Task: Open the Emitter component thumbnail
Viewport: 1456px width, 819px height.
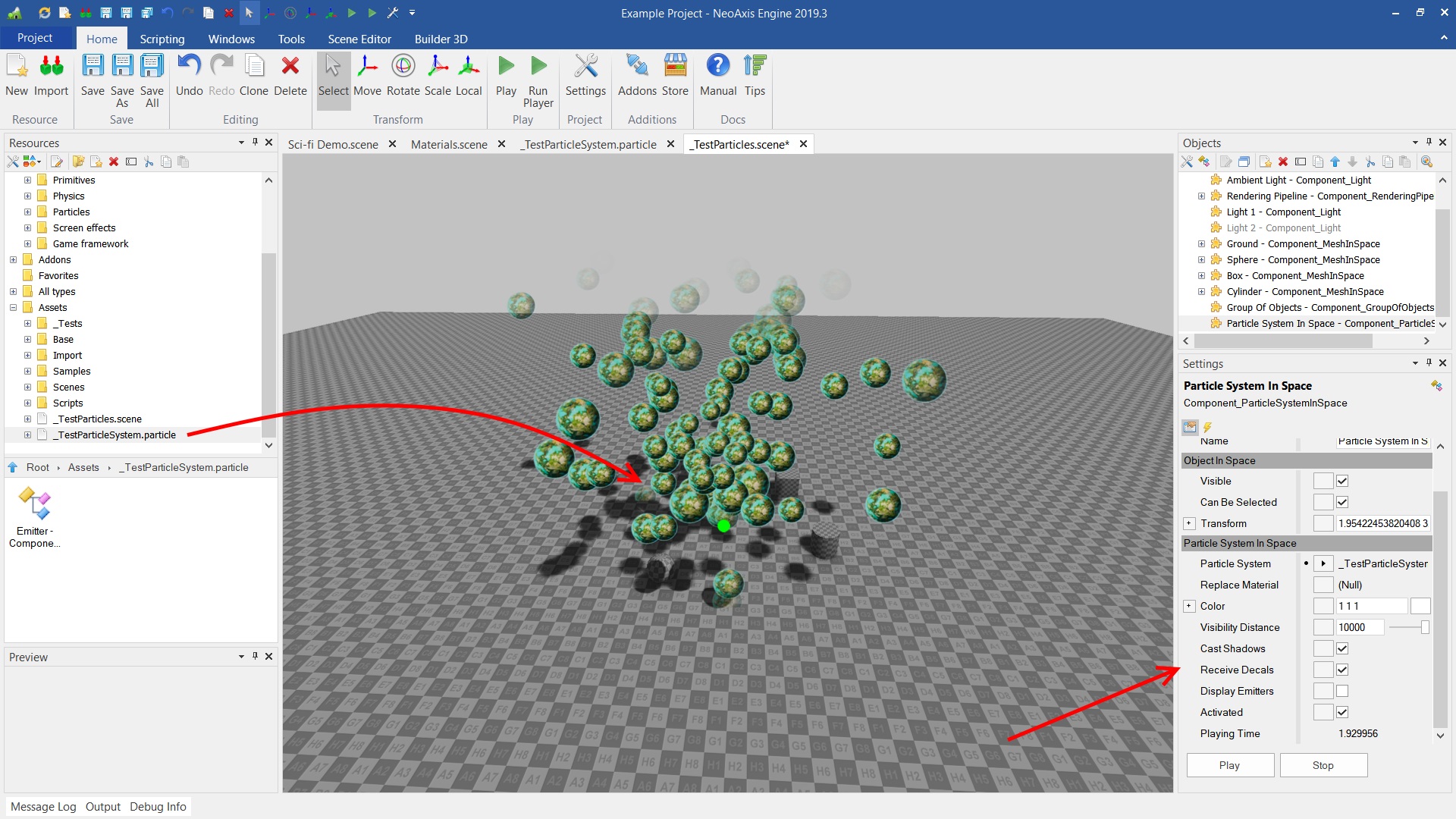Action: 34,505
